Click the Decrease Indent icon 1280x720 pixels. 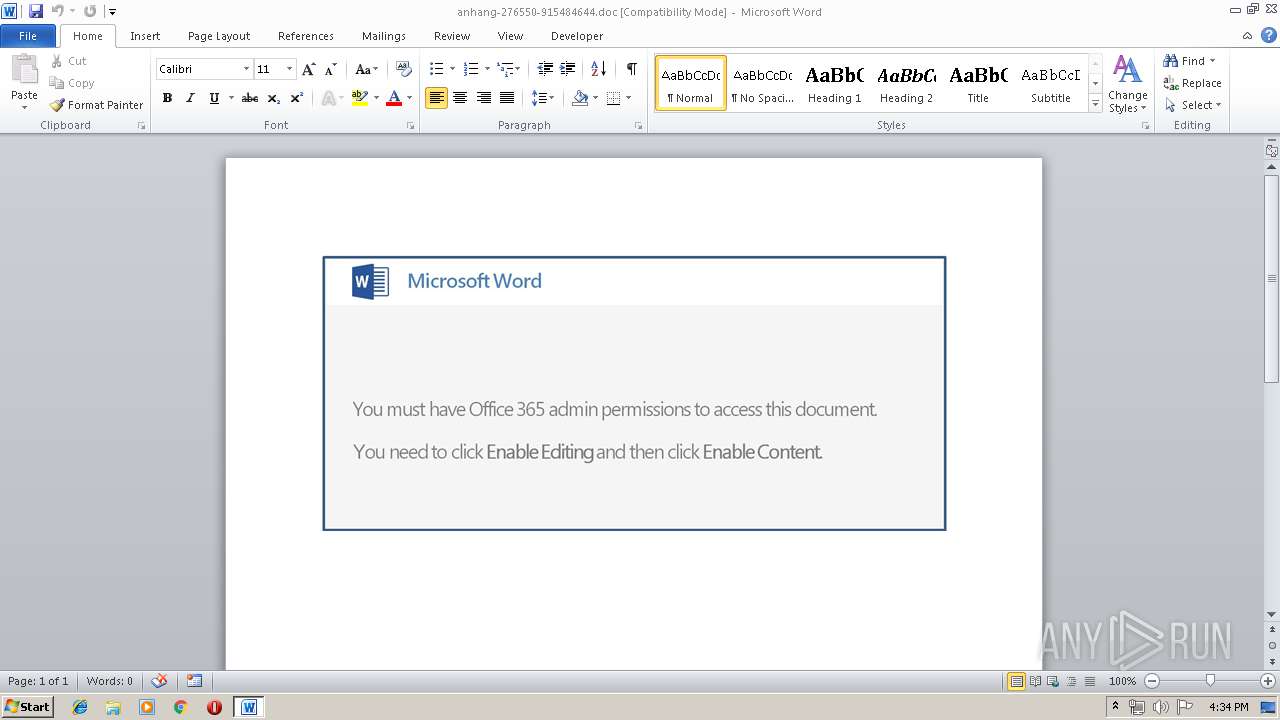[x=545, y=69]
